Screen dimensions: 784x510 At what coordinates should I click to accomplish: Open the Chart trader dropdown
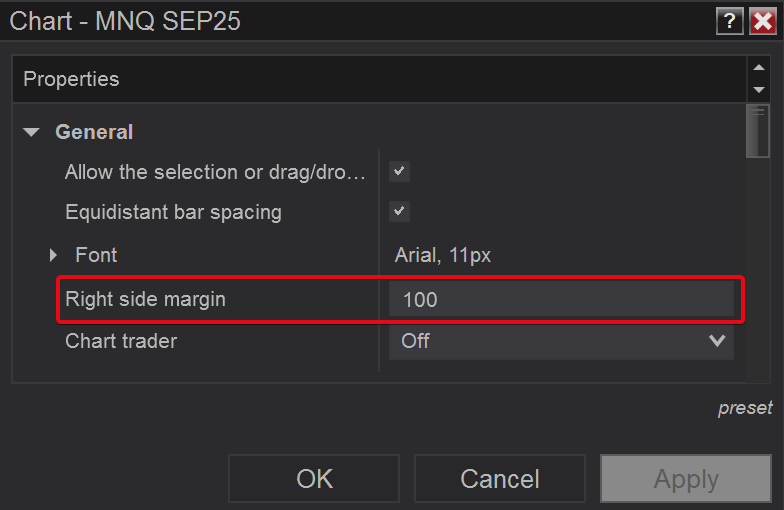(561, 341)
